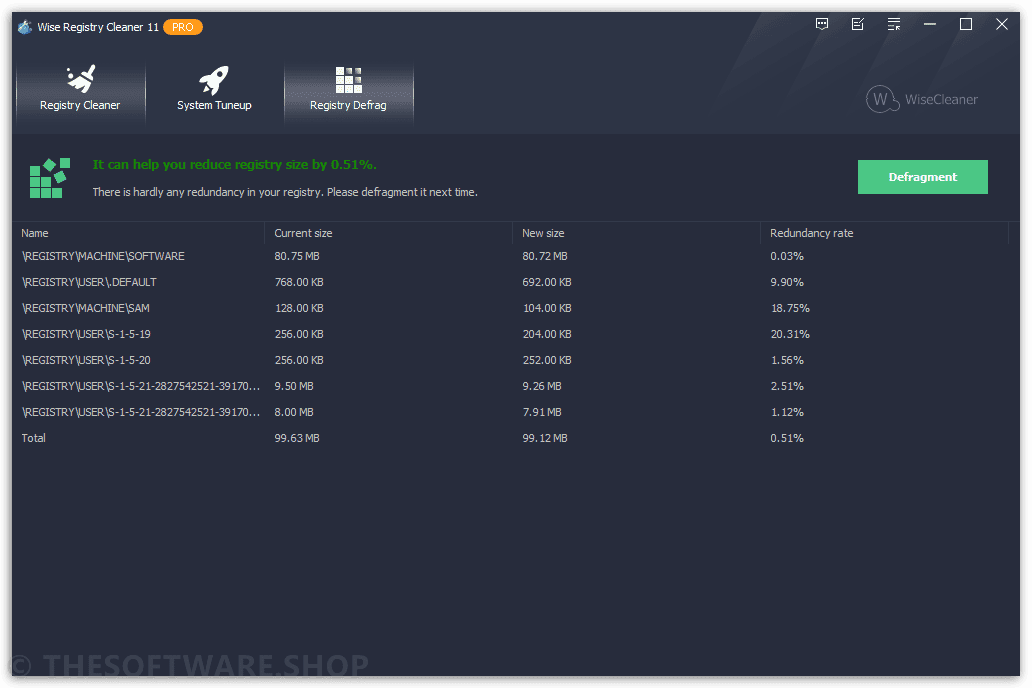Click the 1.56% redundancy rate value
The image size is (1032, 688).
point(787,360)
